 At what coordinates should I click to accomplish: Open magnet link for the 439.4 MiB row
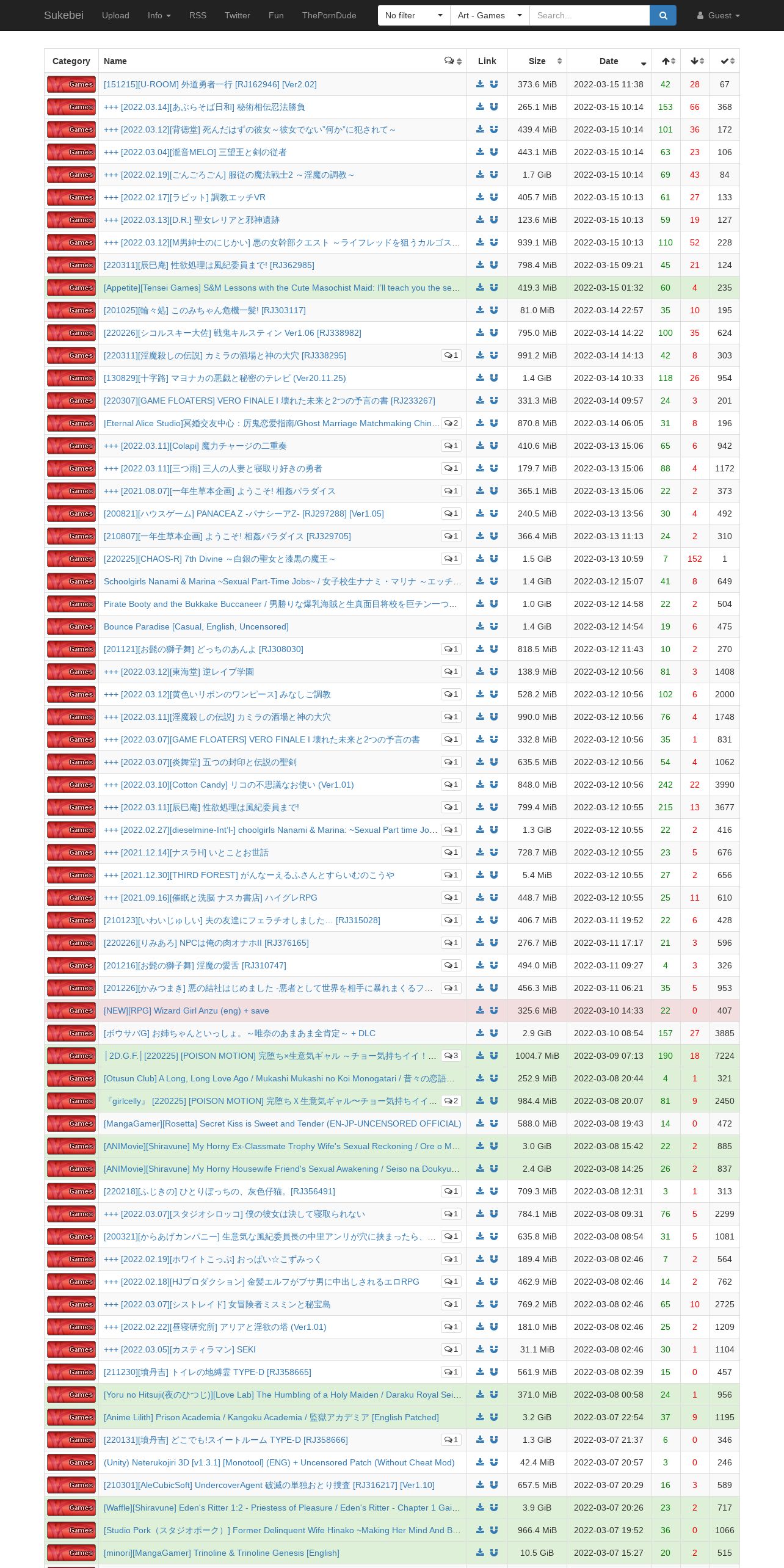(x=494, y=129)
